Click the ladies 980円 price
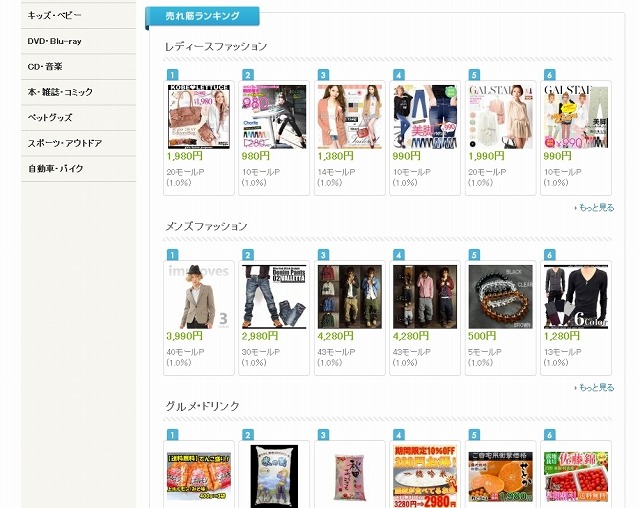The image size is (640, 508). [256, 156]
